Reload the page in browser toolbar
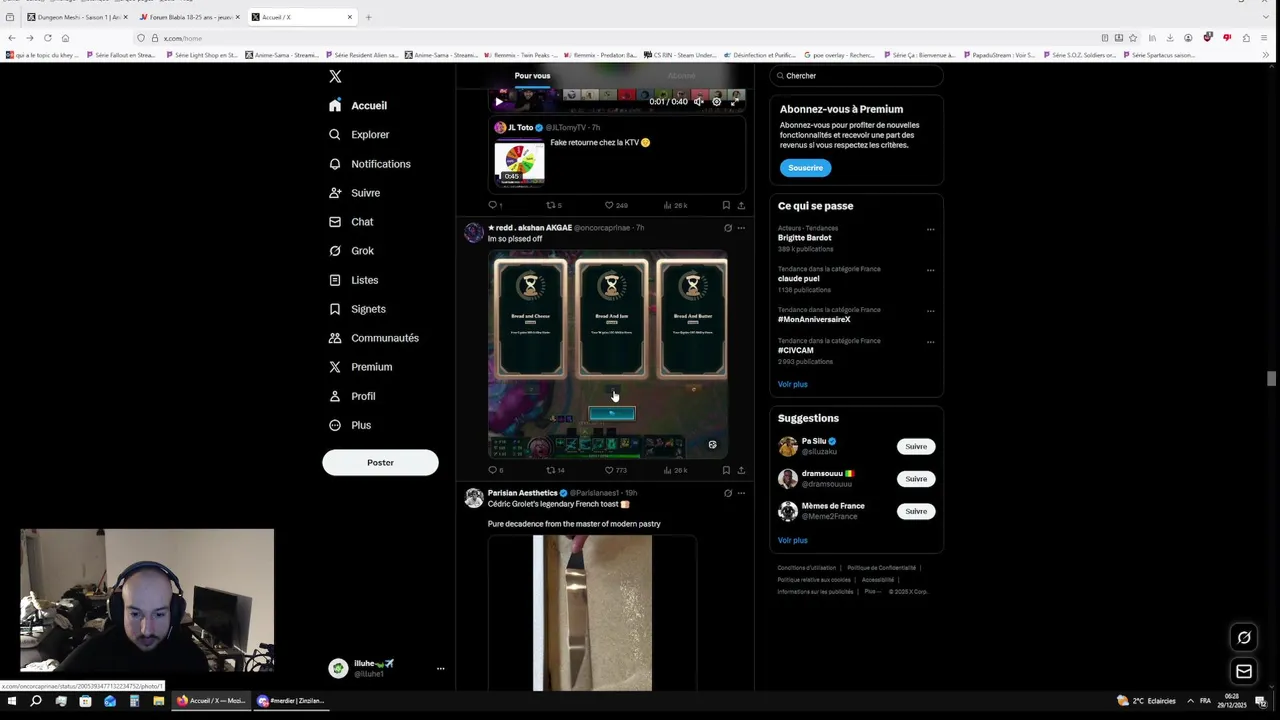 [x=47, y=38]
